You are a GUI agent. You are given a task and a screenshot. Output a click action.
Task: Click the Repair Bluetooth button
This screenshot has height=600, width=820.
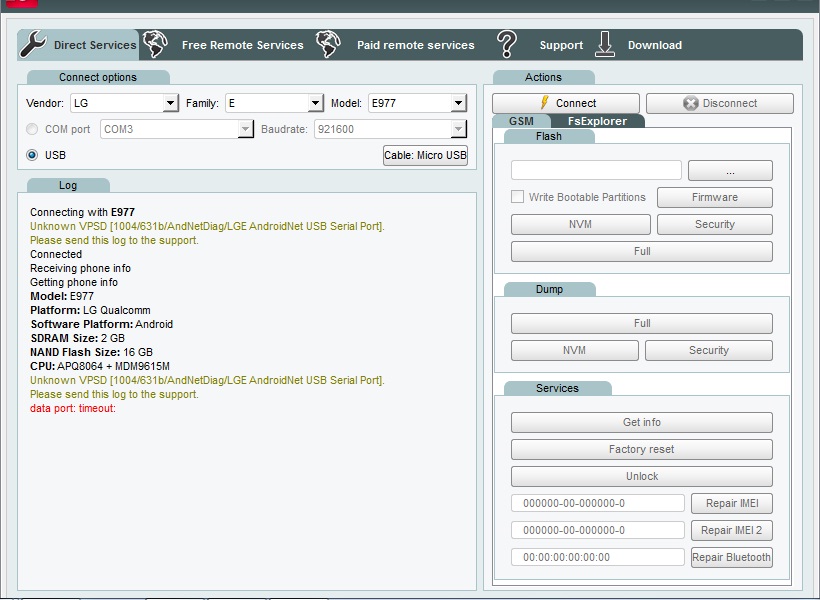(x=732, y=557)
